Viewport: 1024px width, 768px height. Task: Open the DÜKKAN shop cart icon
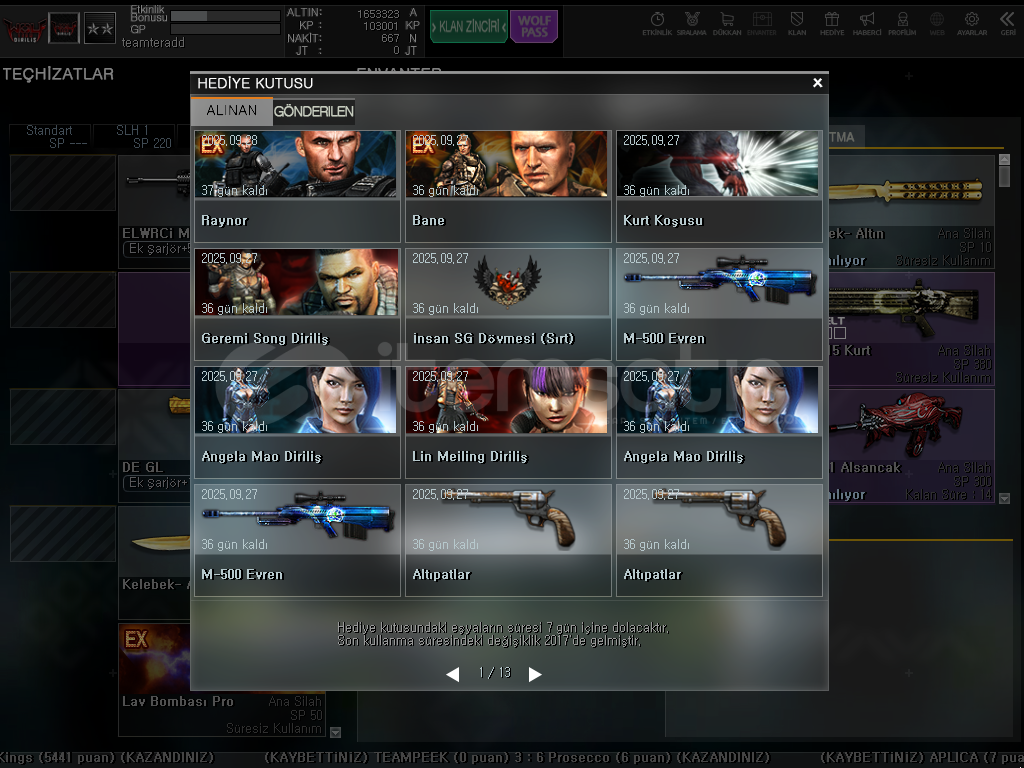[727, 24]
